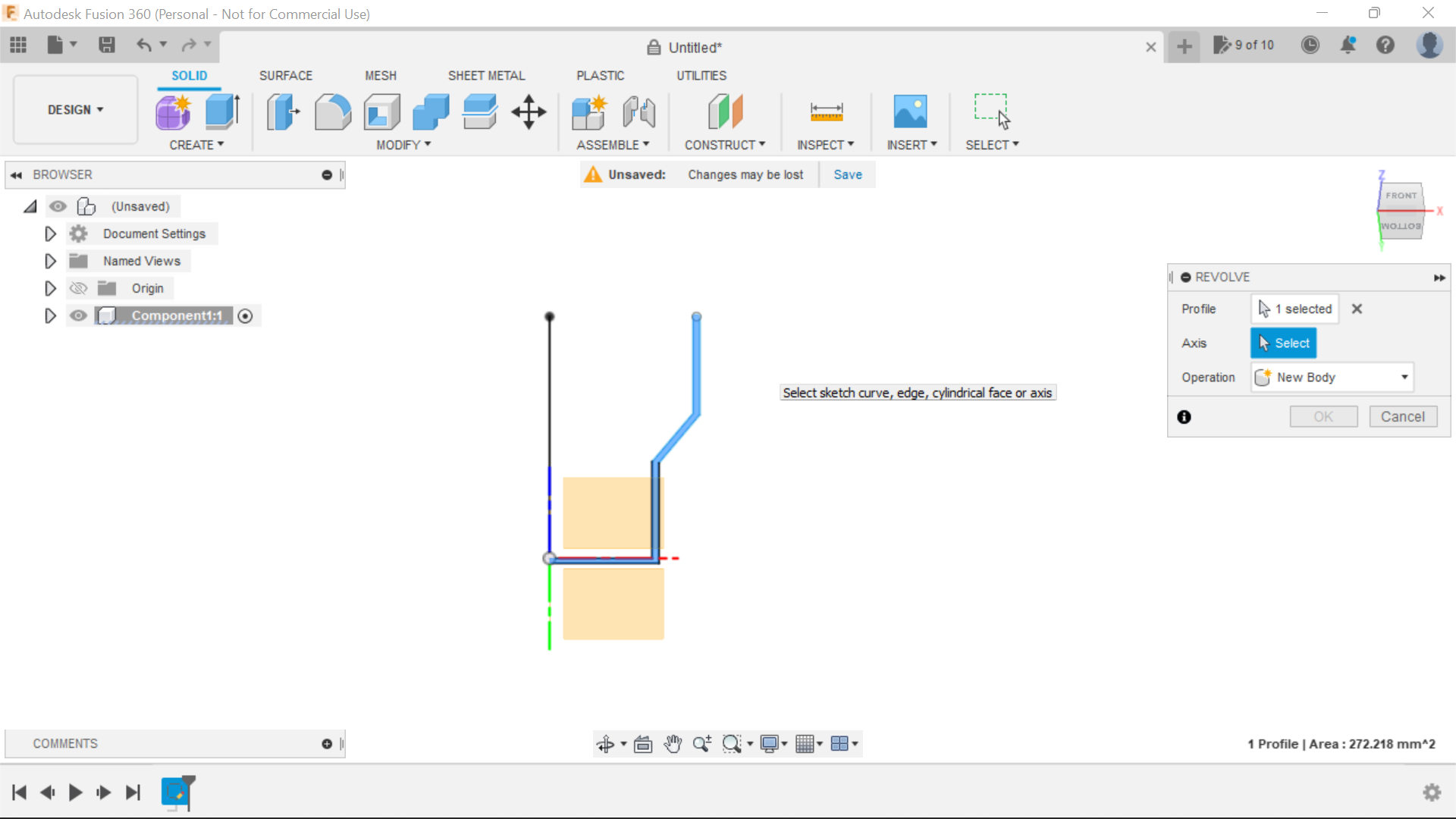This screenshot has height=819, width=1456.
Task: Select the Window Selection tool icon
Action: coord(991,112)
